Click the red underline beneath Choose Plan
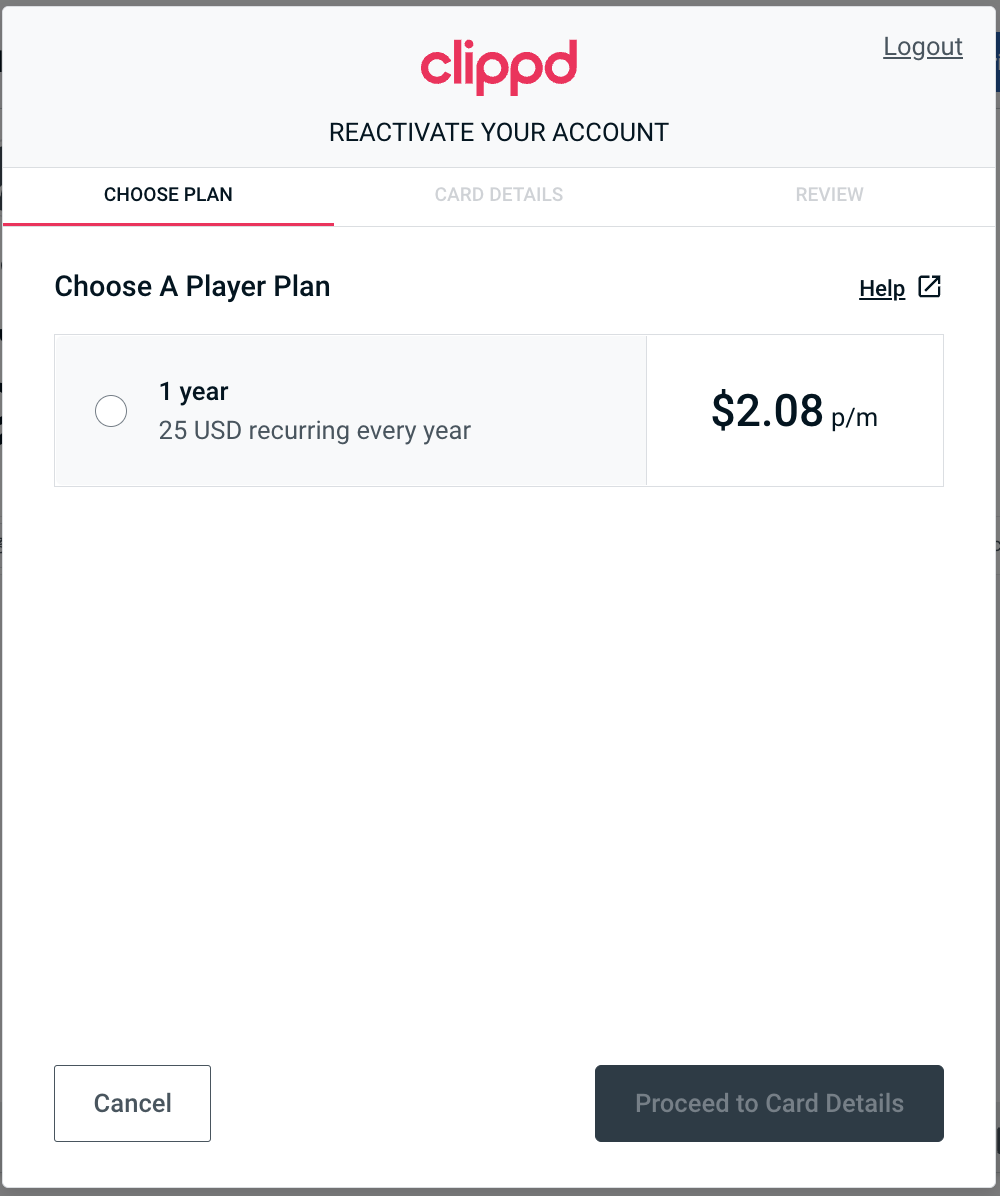The height and width of the screenshot is (1196, 1000). 168,224
